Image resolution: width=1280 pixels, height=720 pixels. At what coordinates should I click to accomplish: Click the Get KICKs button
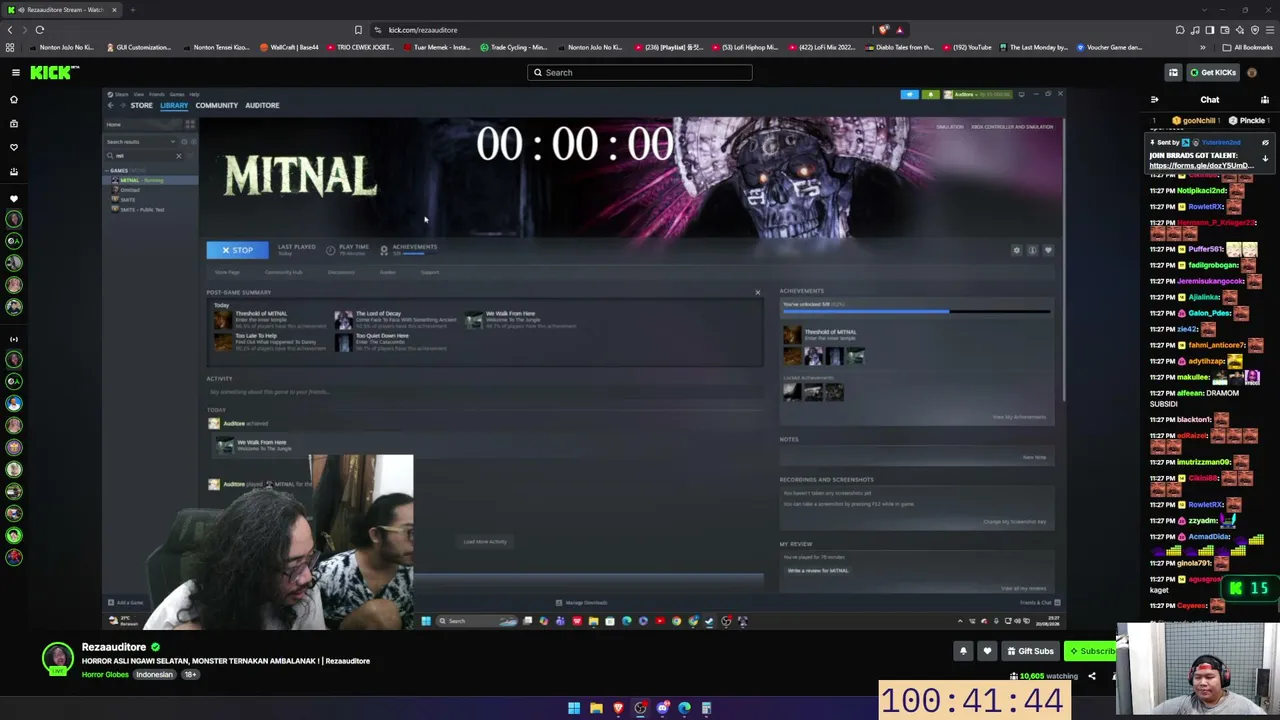1213,72
